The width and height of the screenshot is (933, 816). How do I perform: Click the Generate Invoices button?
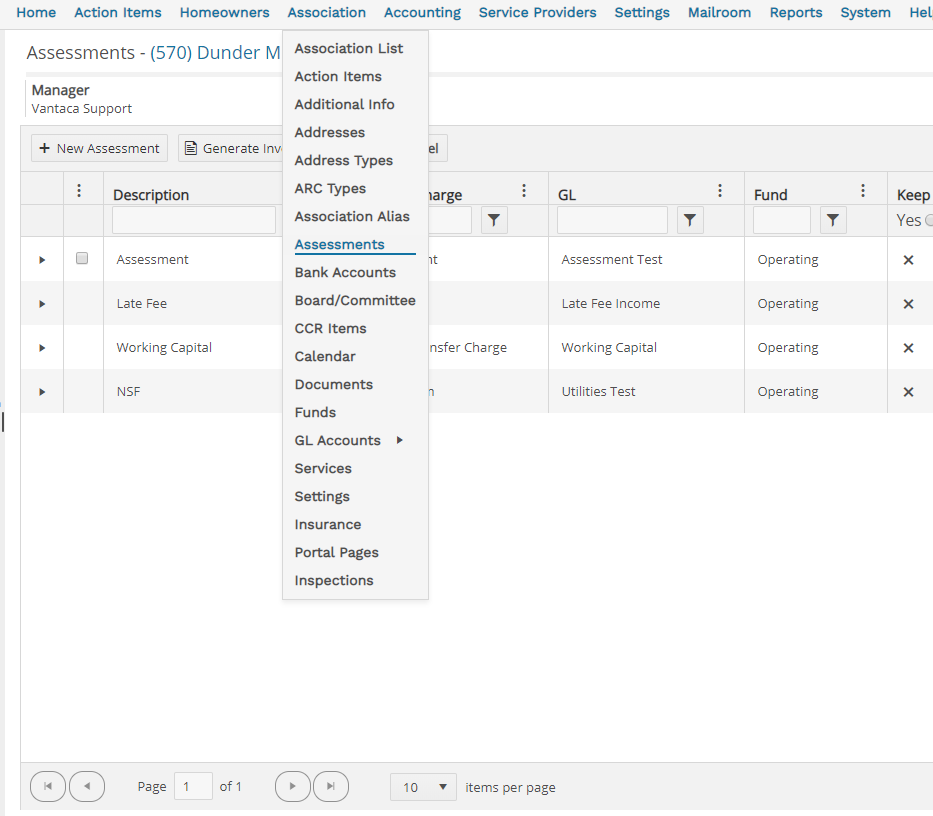(231, 148)
